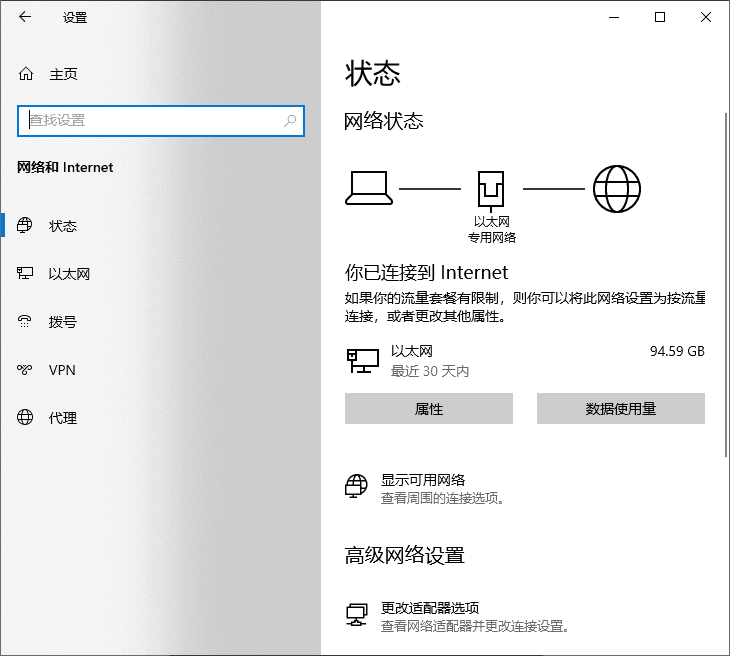Focus the 查找设置 search box
The image size is (730, 656).
[161, 121]
